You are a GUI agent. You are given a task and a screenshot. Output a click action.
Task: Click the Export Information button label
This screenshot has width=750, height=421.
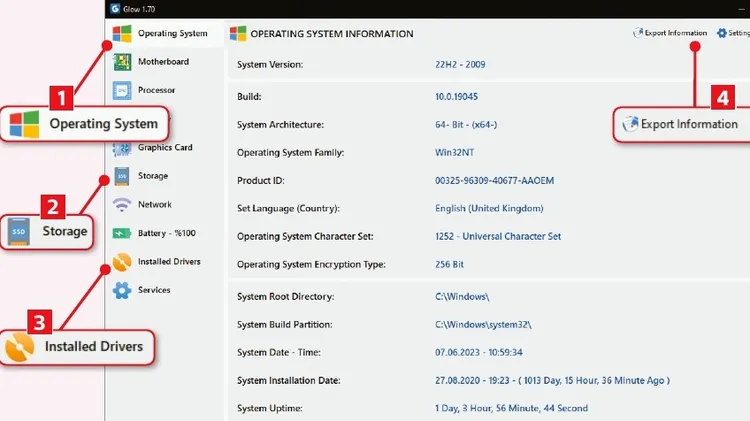click(675, 33)
